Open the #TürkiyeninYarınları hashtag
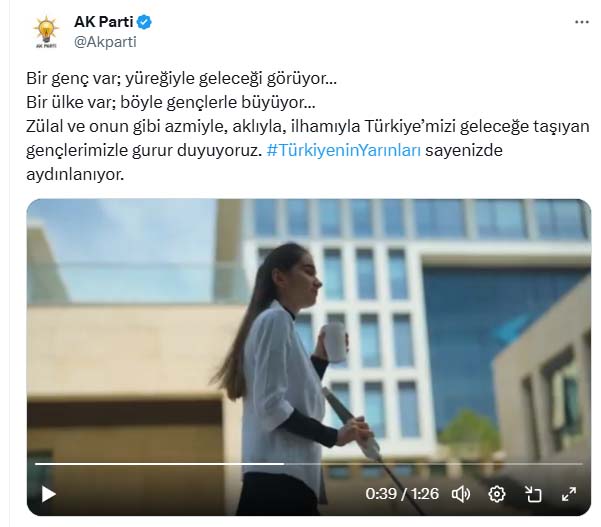The image size is (601, 527). 344,150
